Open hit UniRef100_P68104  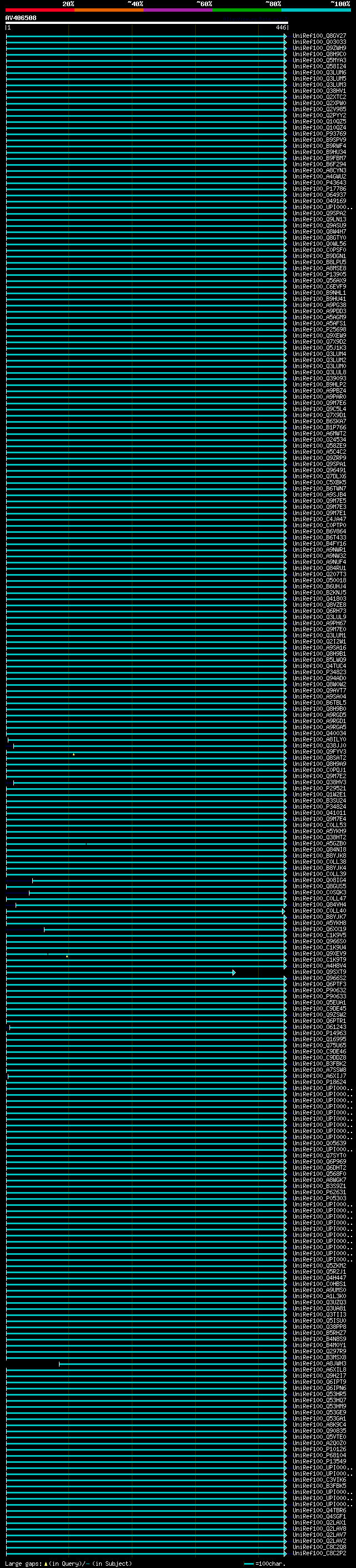[x=319, y=1456]
